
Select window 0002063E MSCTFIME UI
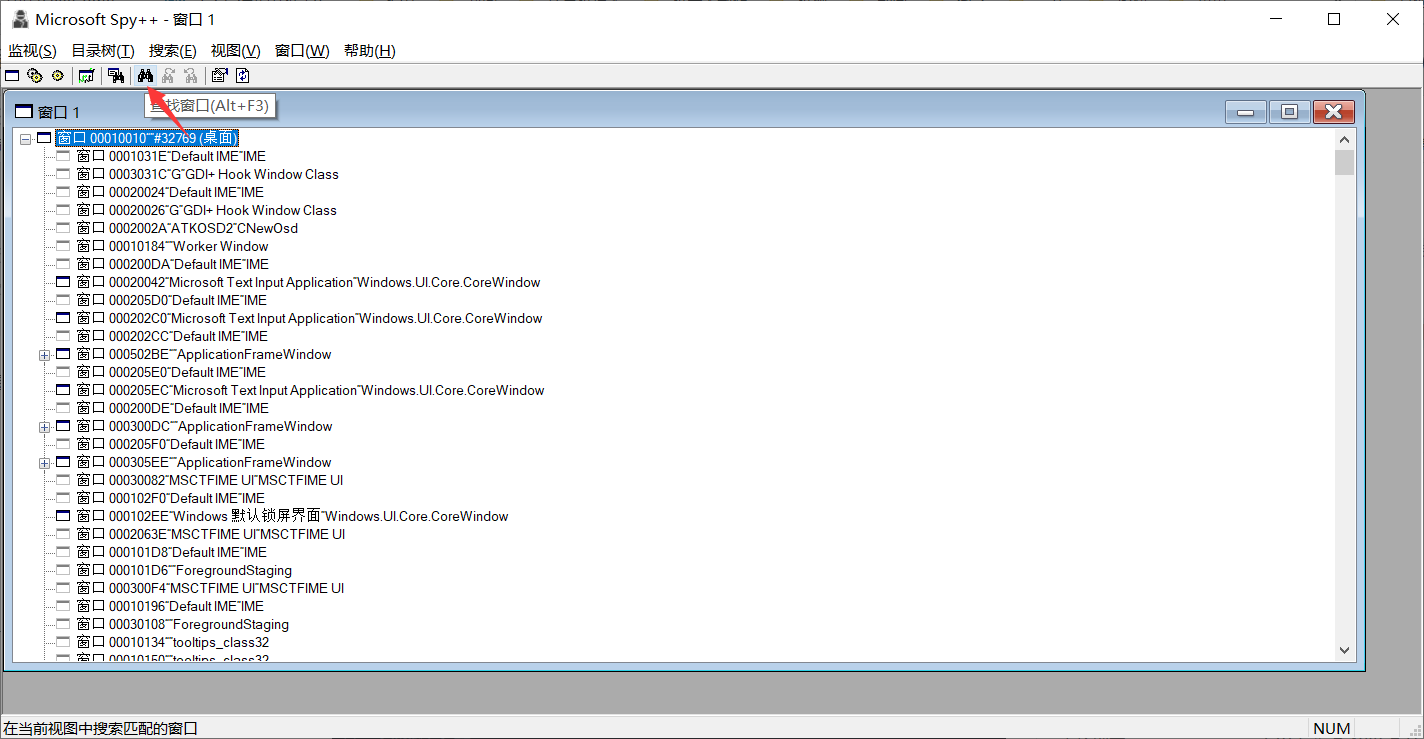click(211, 534)
